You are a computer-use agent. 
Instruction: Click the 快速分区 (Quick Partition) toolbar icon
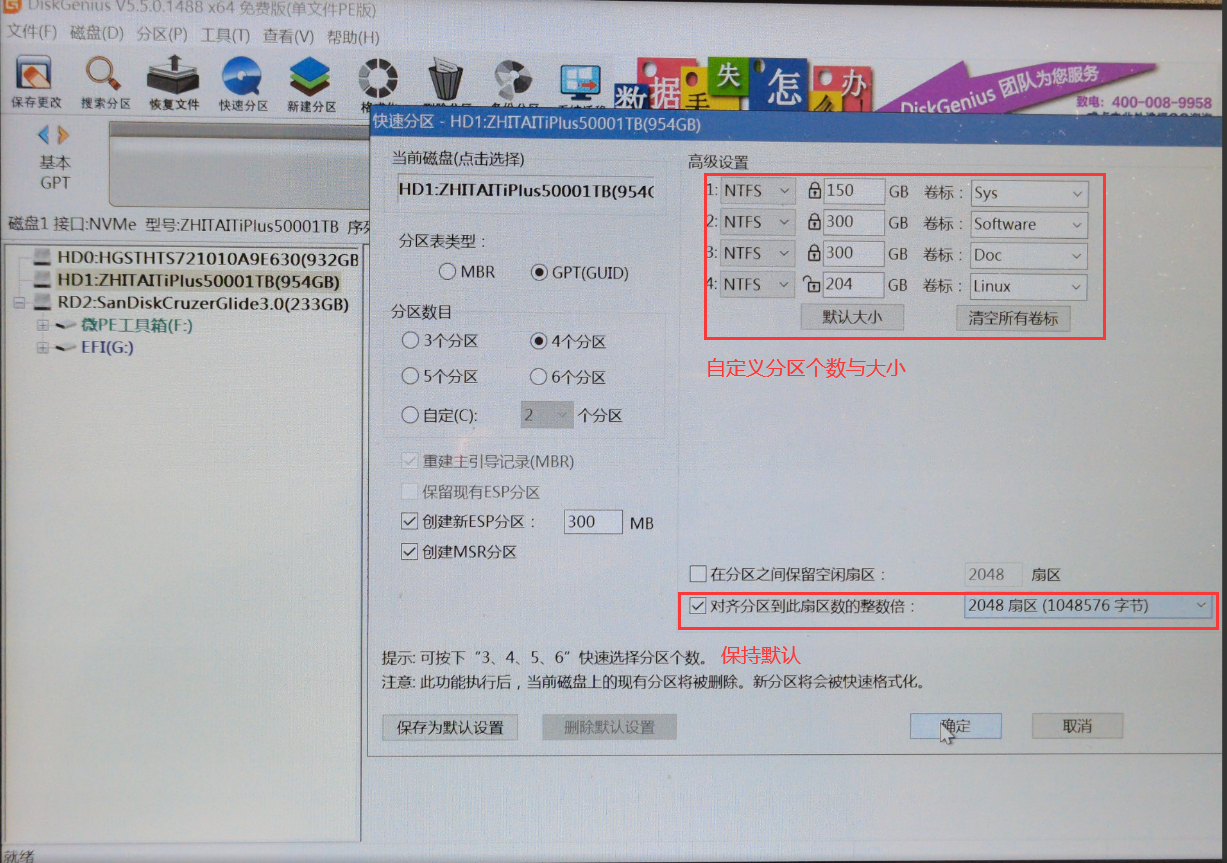(x=239, y=78)
